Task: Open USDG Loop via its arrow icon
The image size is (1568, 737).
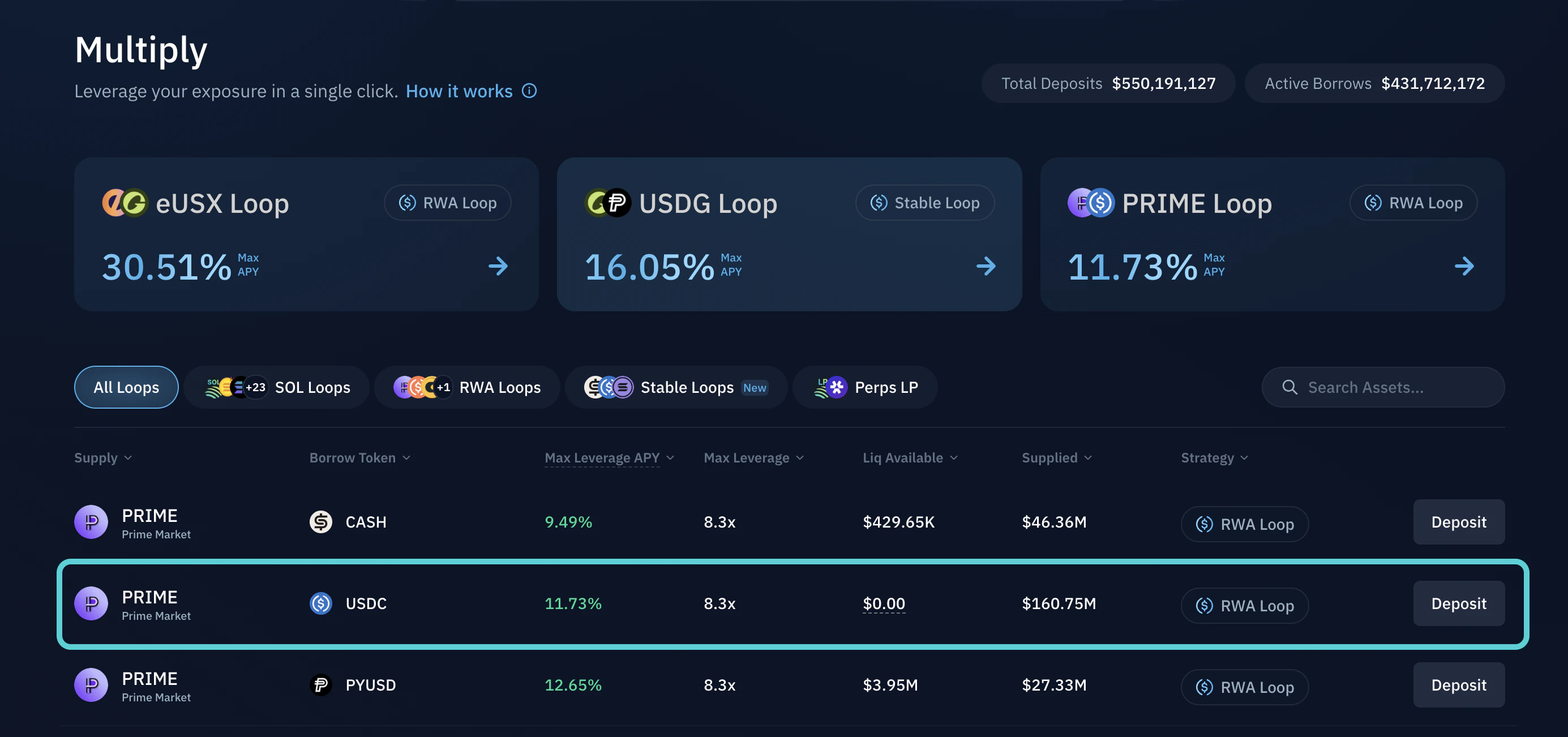Action: tap(986, 266)
